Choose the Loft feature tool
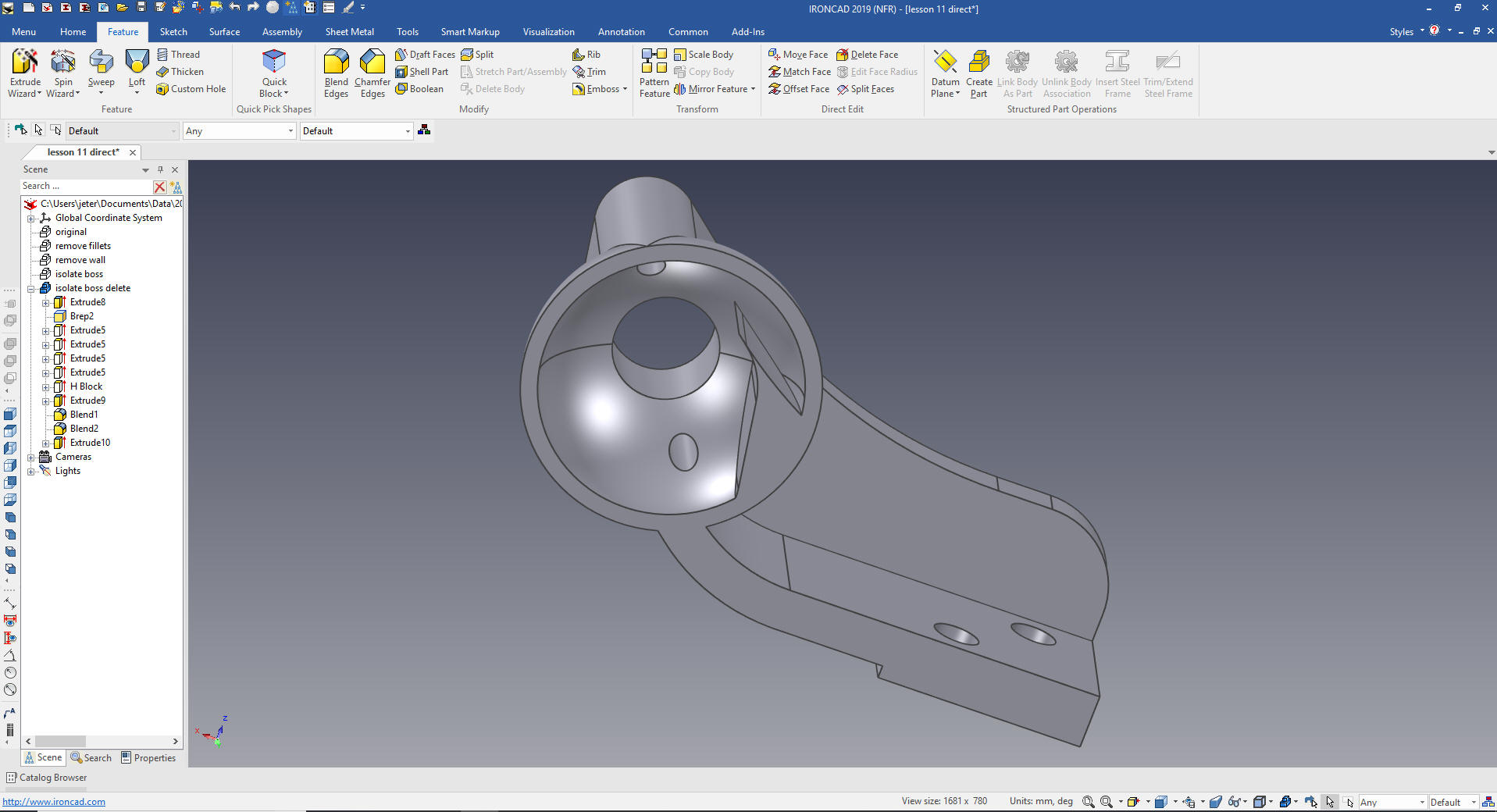This screenshot has height=812, width=1497. pyautogui.click(x=137, y=73)
